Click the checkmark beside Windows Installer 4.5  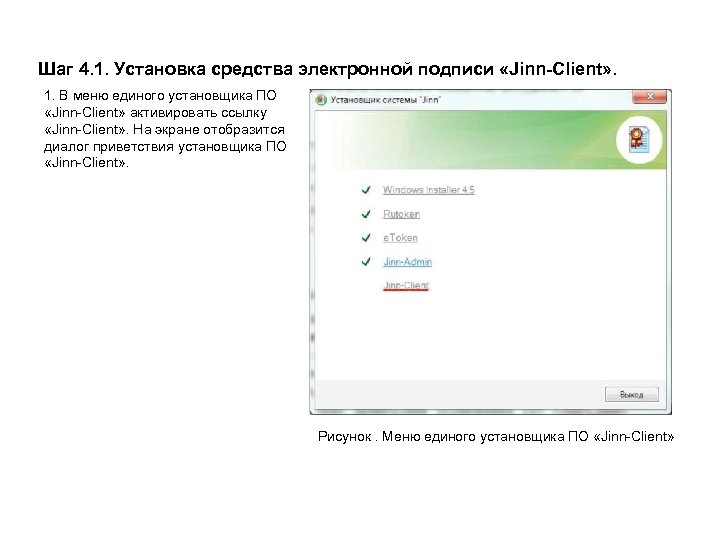366,190
